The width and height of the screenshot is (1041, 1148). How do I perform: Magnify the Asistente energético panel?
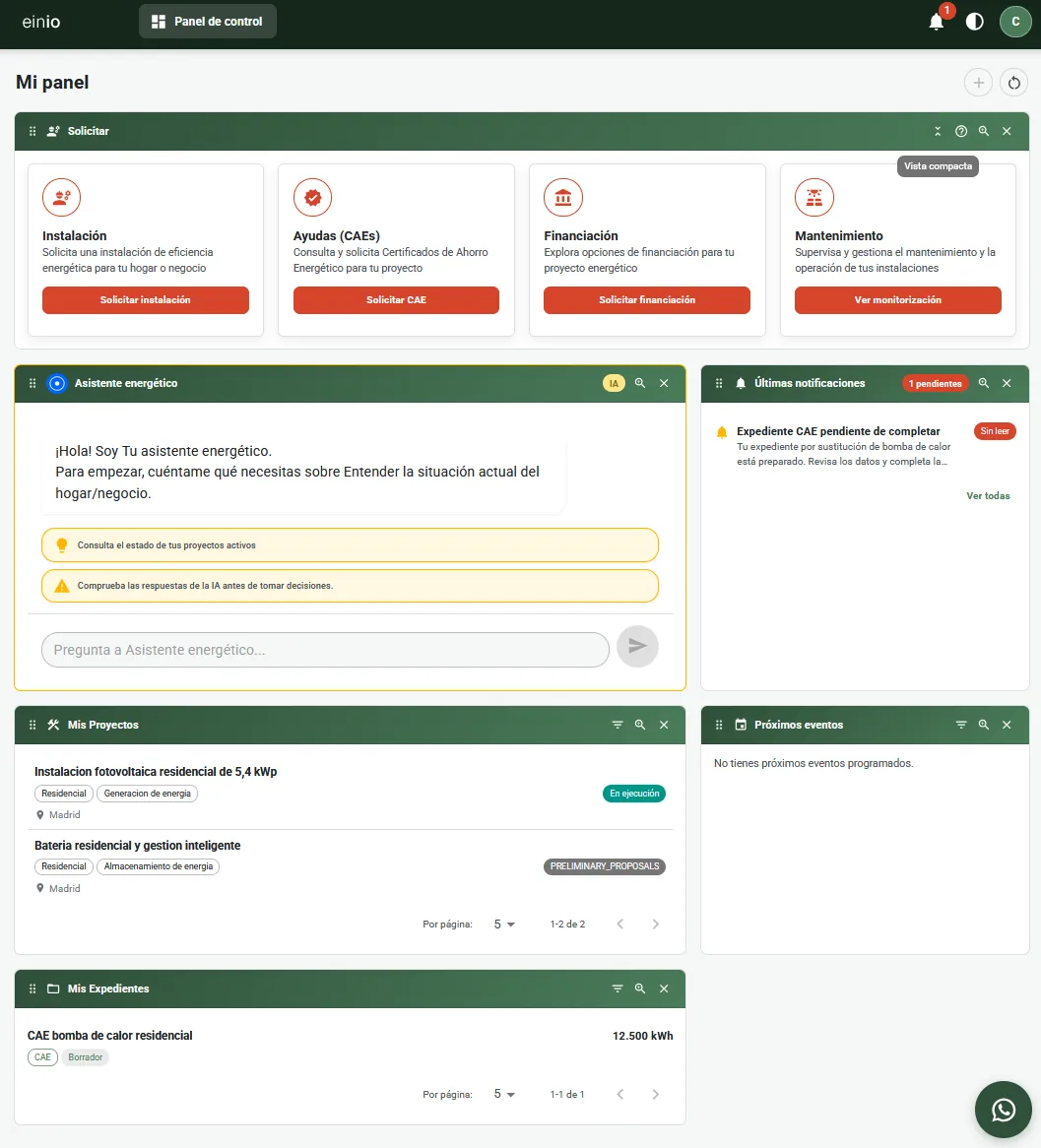click(x=640, y=383)
